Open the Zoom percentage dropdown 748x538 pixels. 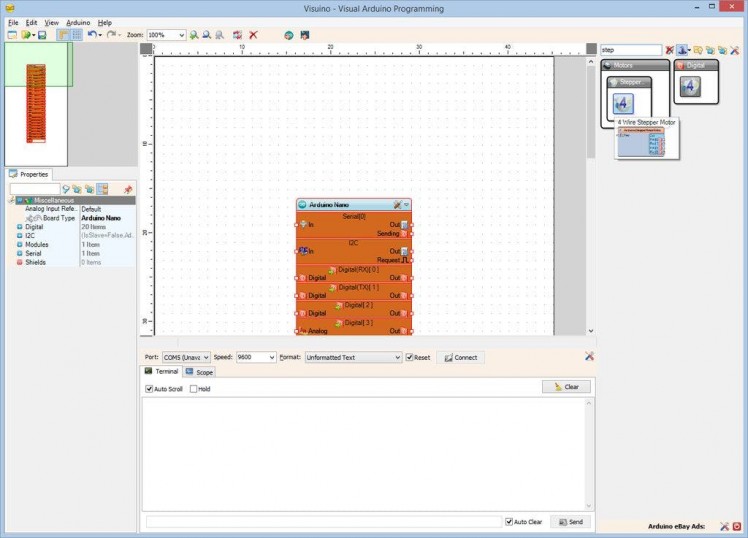coord(181,35)
